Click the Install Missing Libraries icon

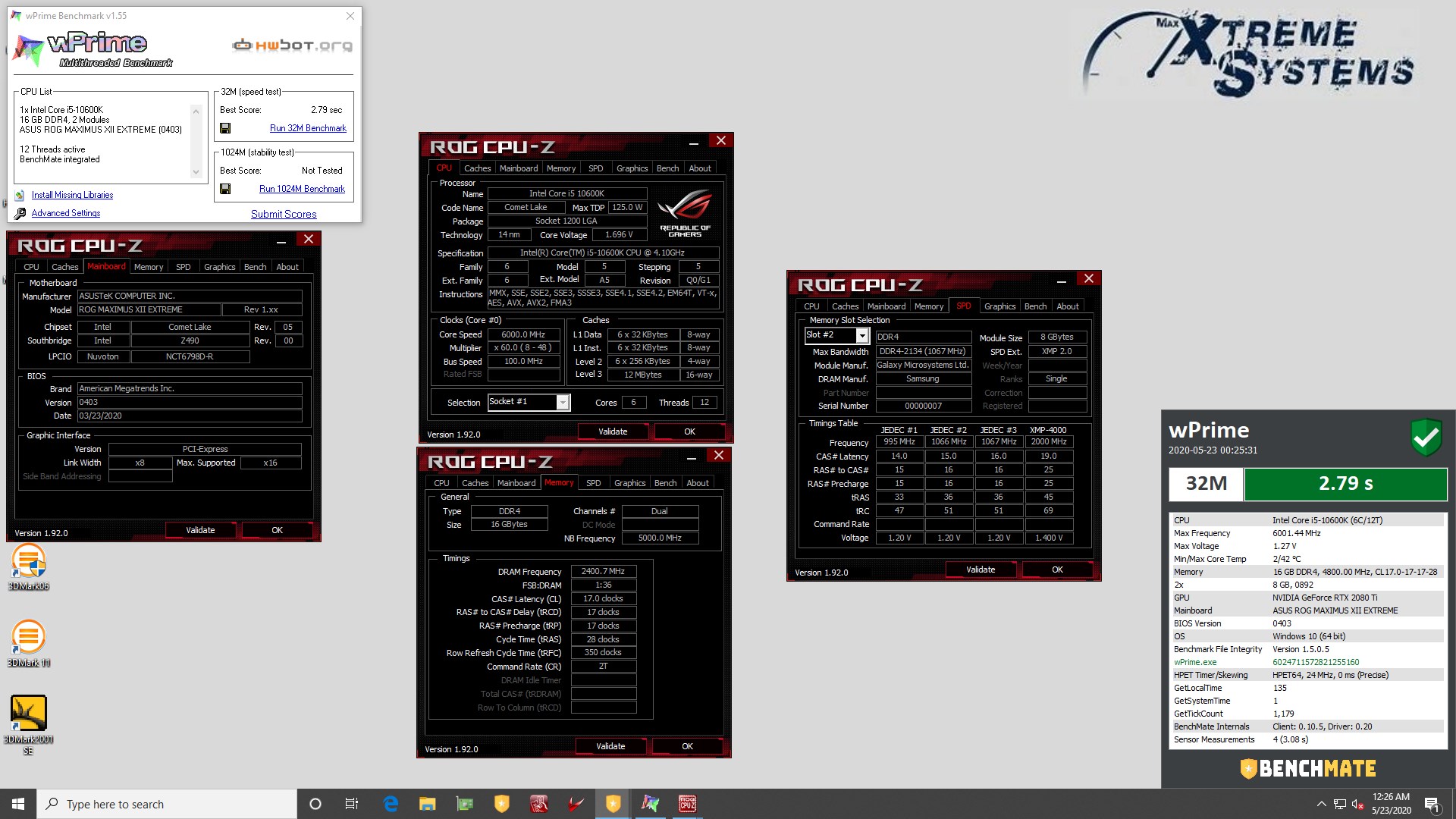(20, 195)
